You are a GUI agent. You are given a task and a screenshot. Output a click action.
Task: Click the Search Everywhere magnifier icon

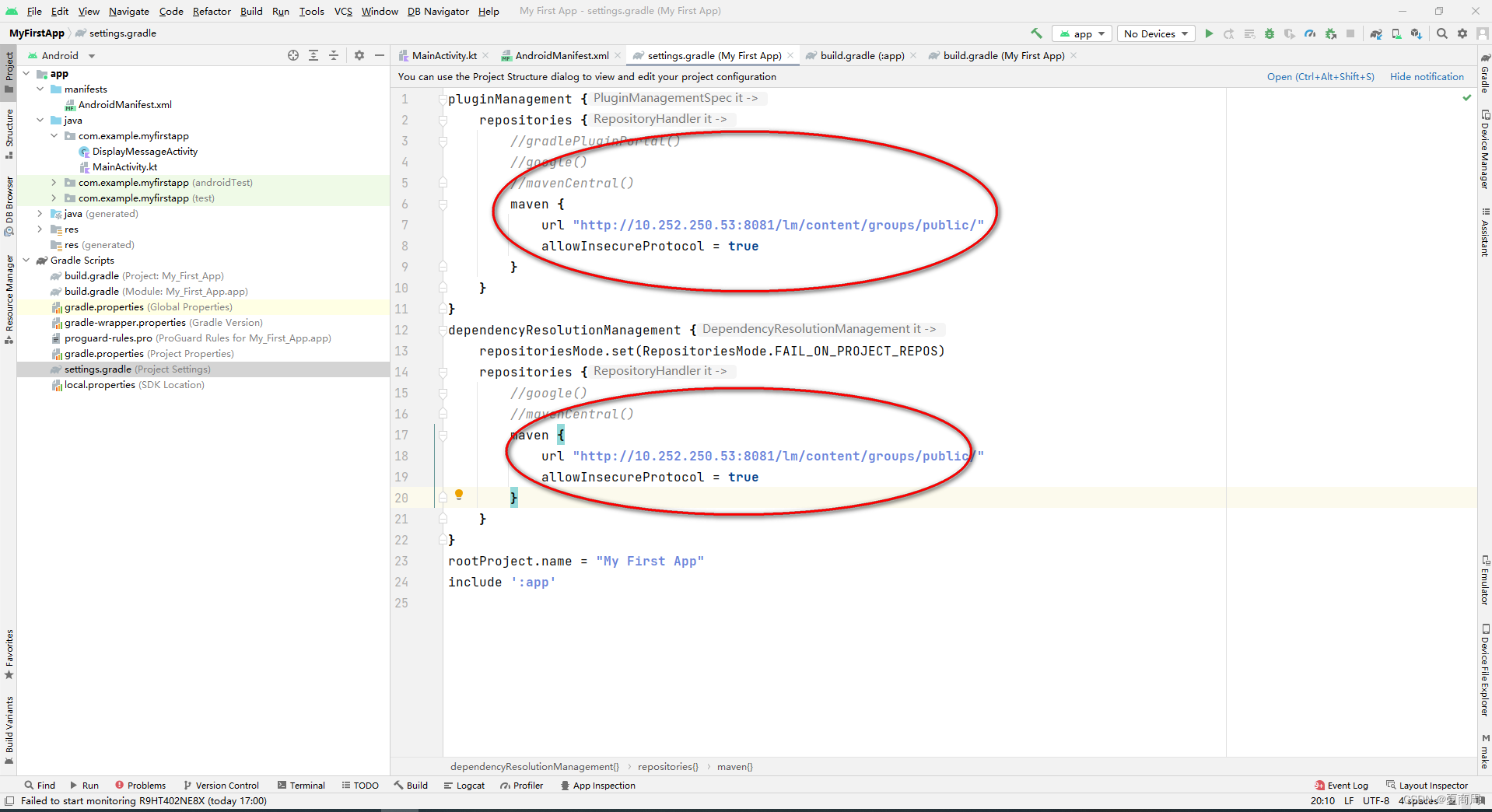coord(1442,33)
